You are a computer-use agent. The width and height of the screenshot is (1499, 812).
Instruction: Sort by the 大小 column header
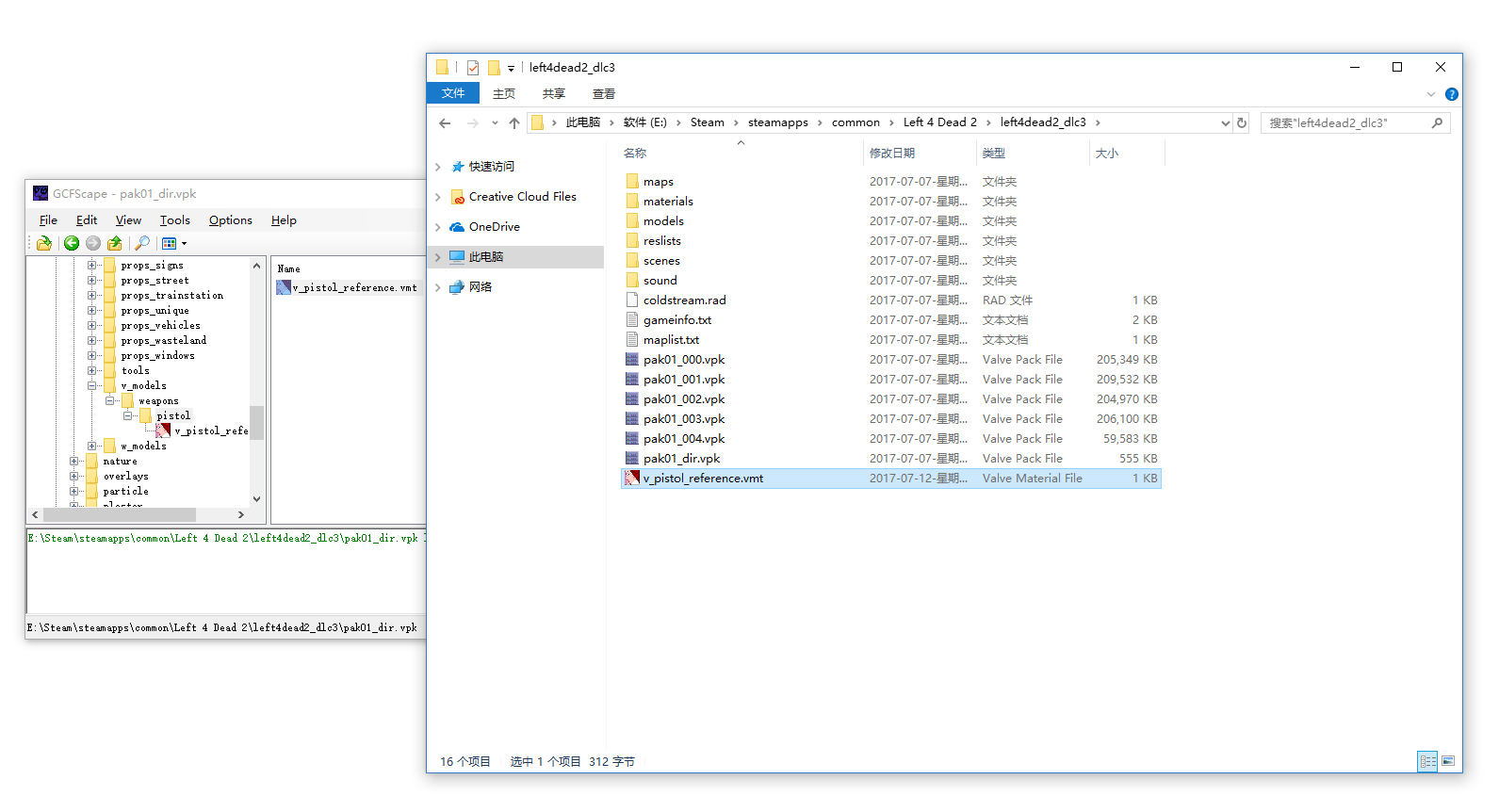[x=1107, y=154]
